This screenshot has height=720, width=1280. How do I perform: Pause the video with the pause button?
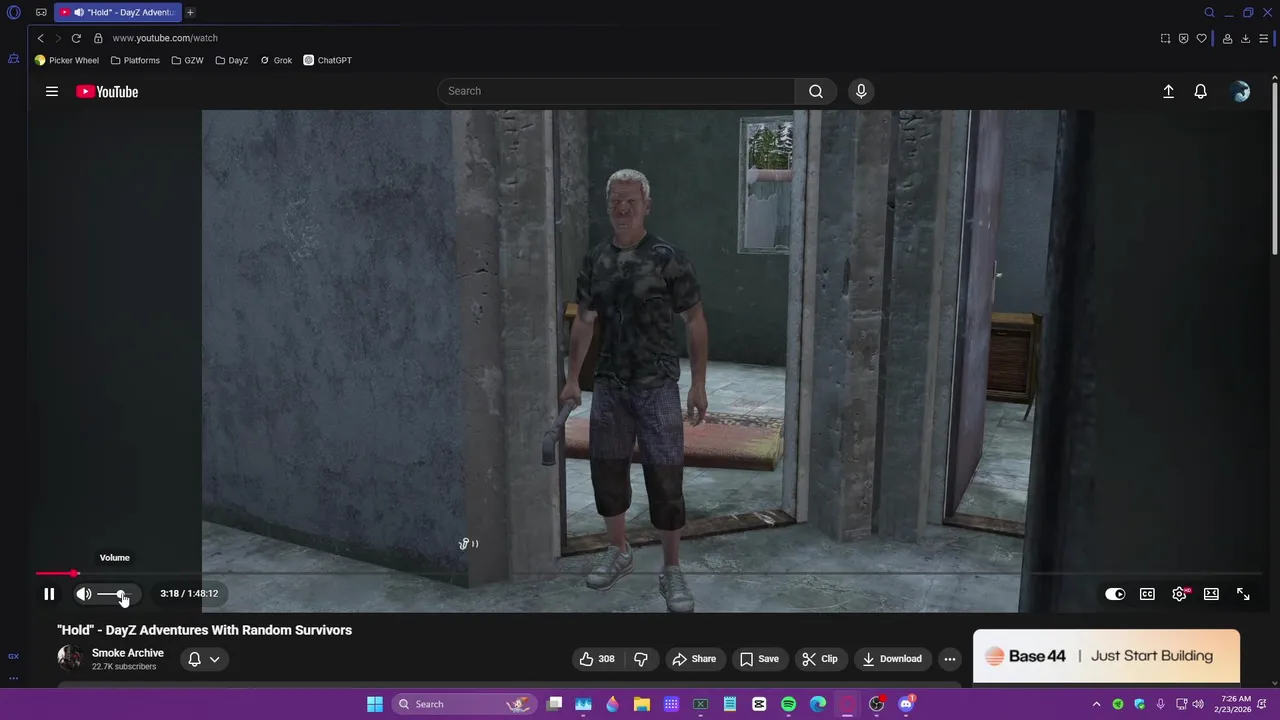[49, 594]
